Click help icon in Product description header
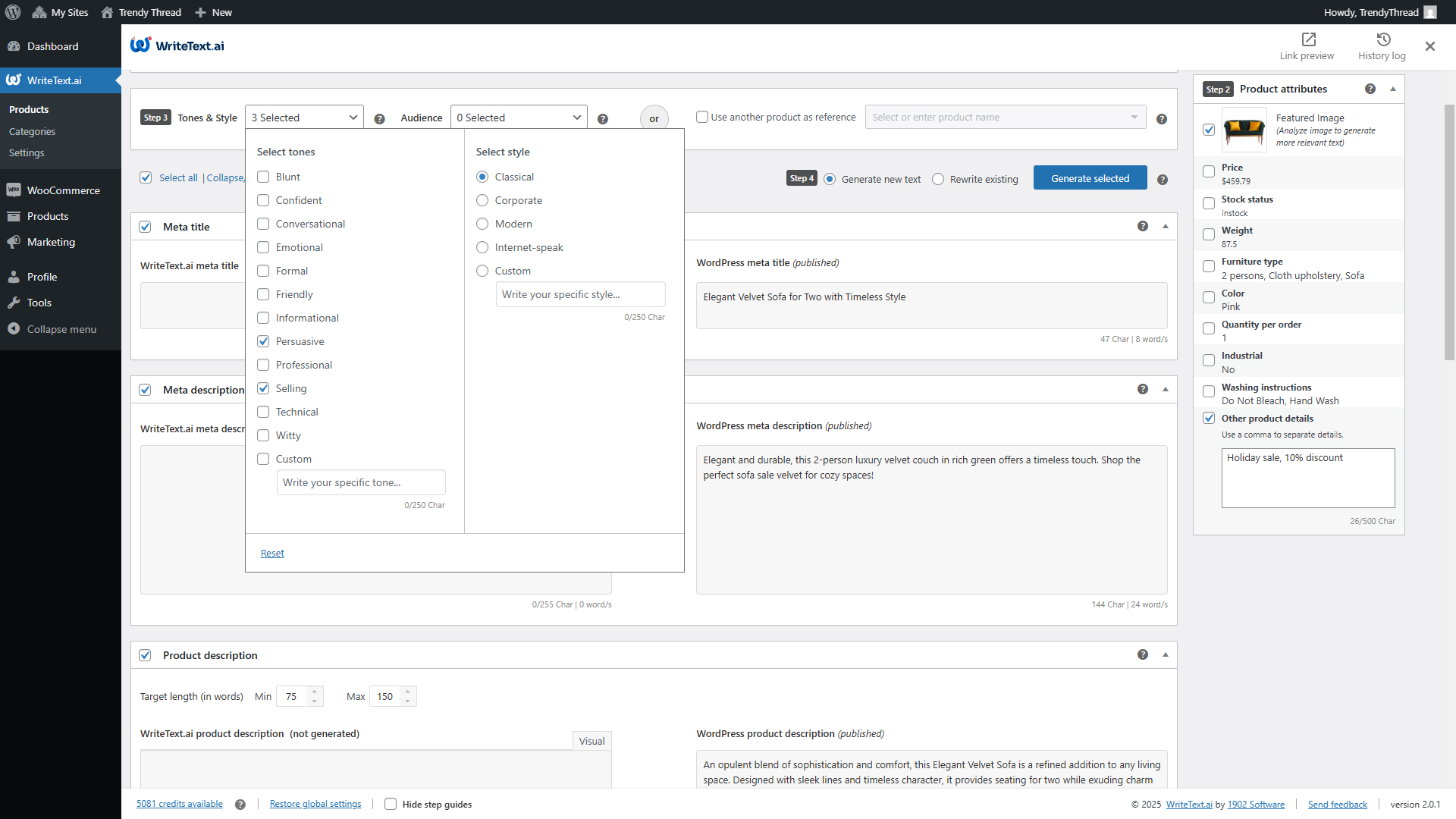Image resolution: width=1456 pixels, height=819 pixels. (x=1143, y=654)
